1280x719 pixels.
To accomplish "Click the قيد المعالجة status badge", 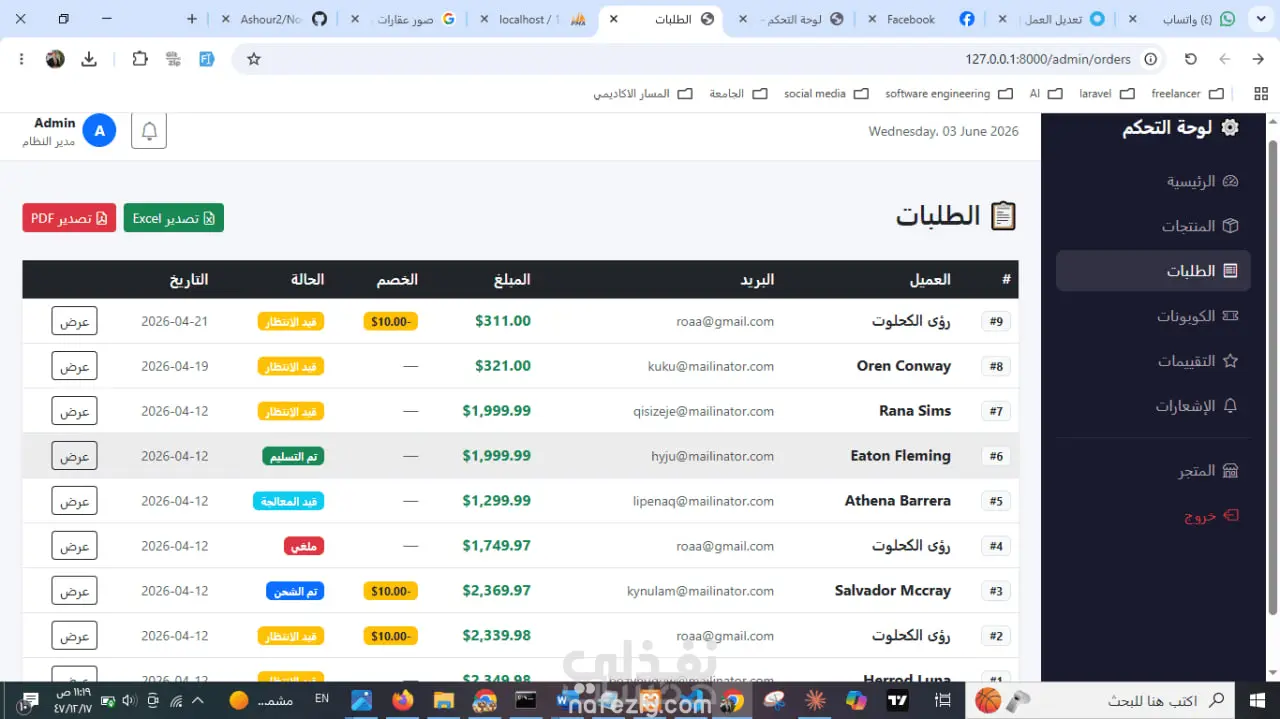I will point(289,501).
